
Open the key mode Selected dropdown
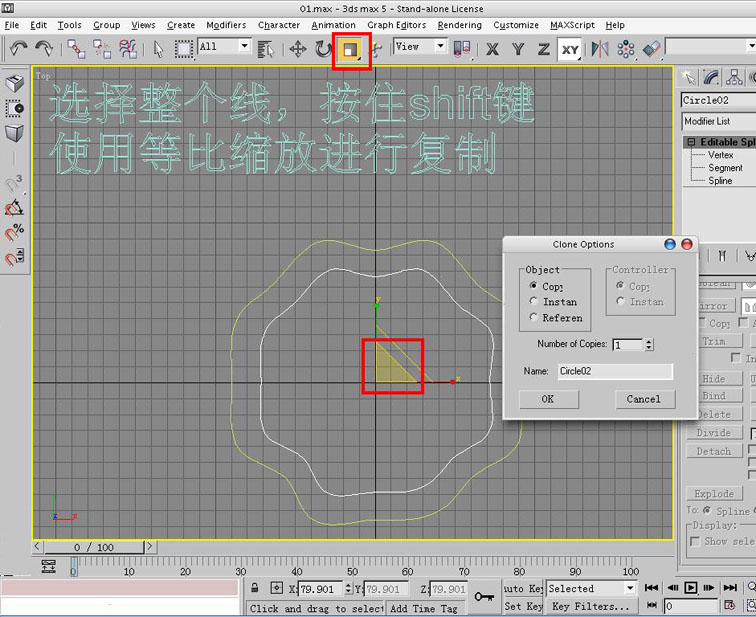630,588
